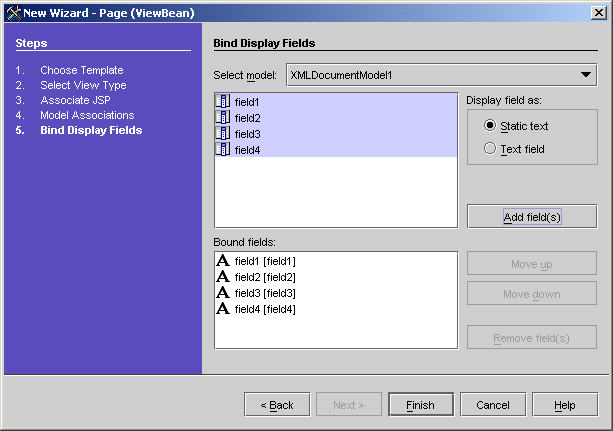The image size is (613, 431).
Task: Click step 2 Select View Type
Action: click(x=83, y=85)
